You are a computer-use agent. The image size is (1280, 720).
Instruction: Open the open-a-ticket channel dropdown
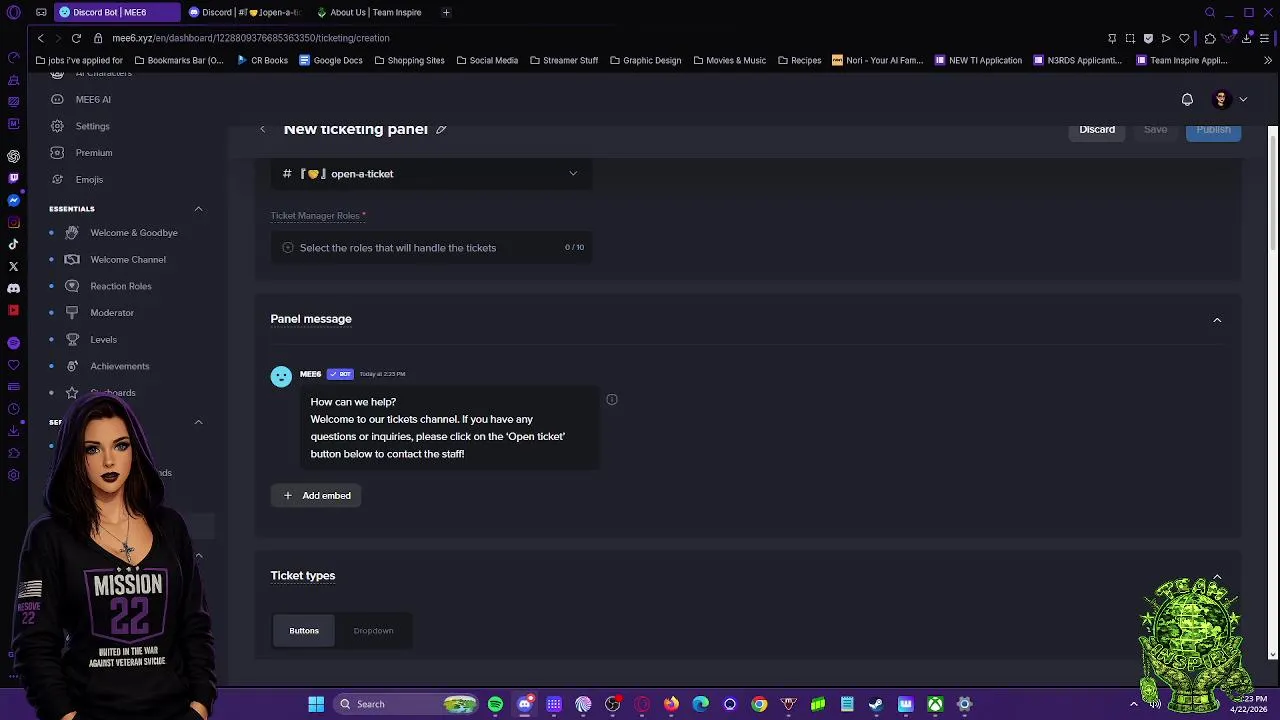coord(431,174)
